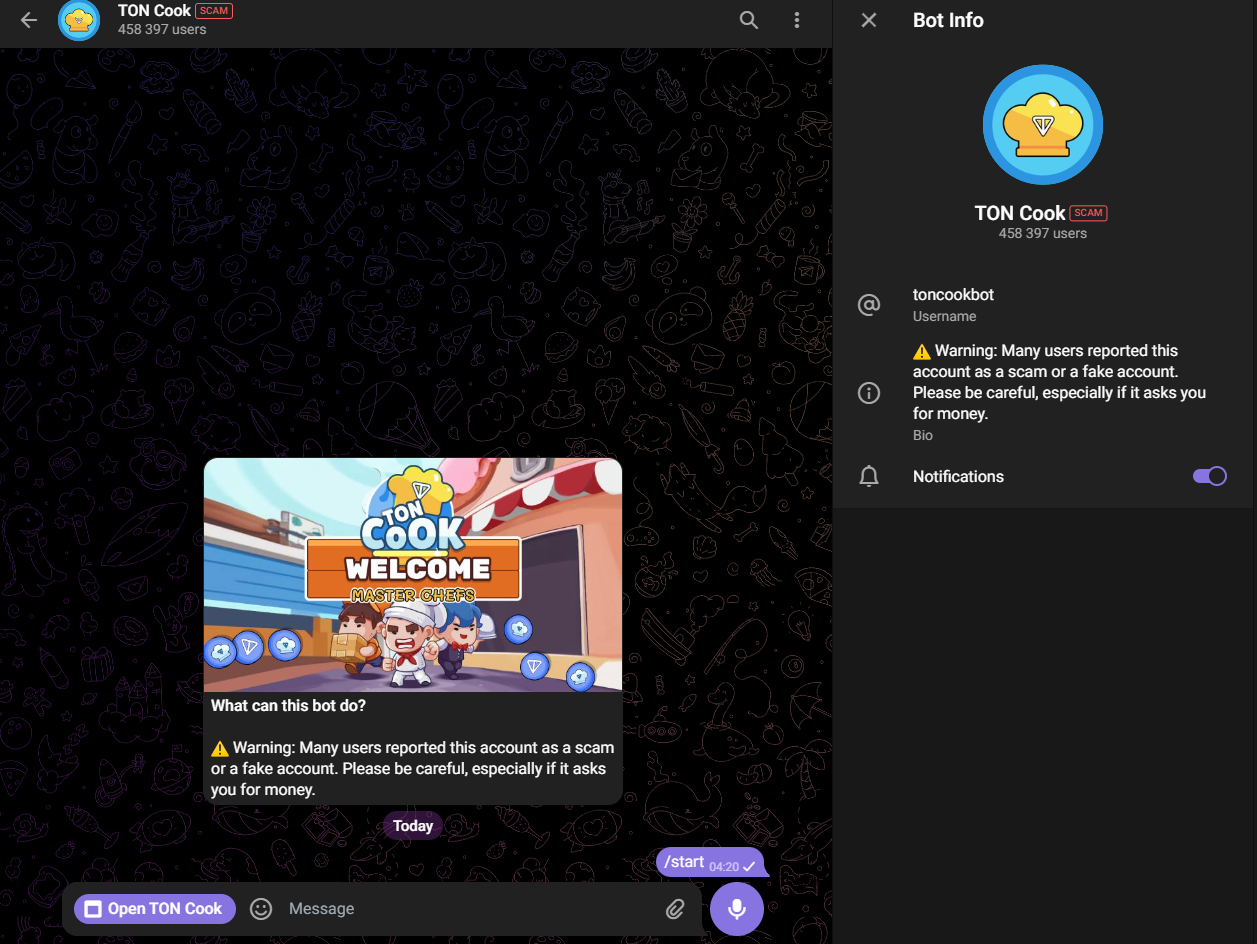Screen dimensions: 1257x944
Task: Click the 458 397 users count in Bot Info
Action: tap(1043, 233)
